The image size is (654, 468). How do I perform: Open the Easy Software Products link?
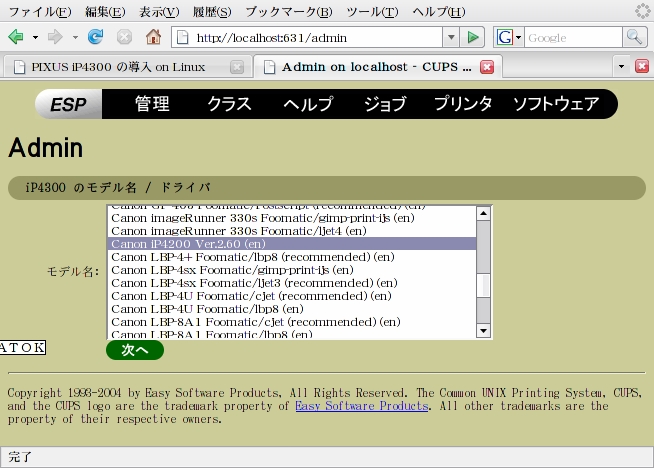pos(362,406)
